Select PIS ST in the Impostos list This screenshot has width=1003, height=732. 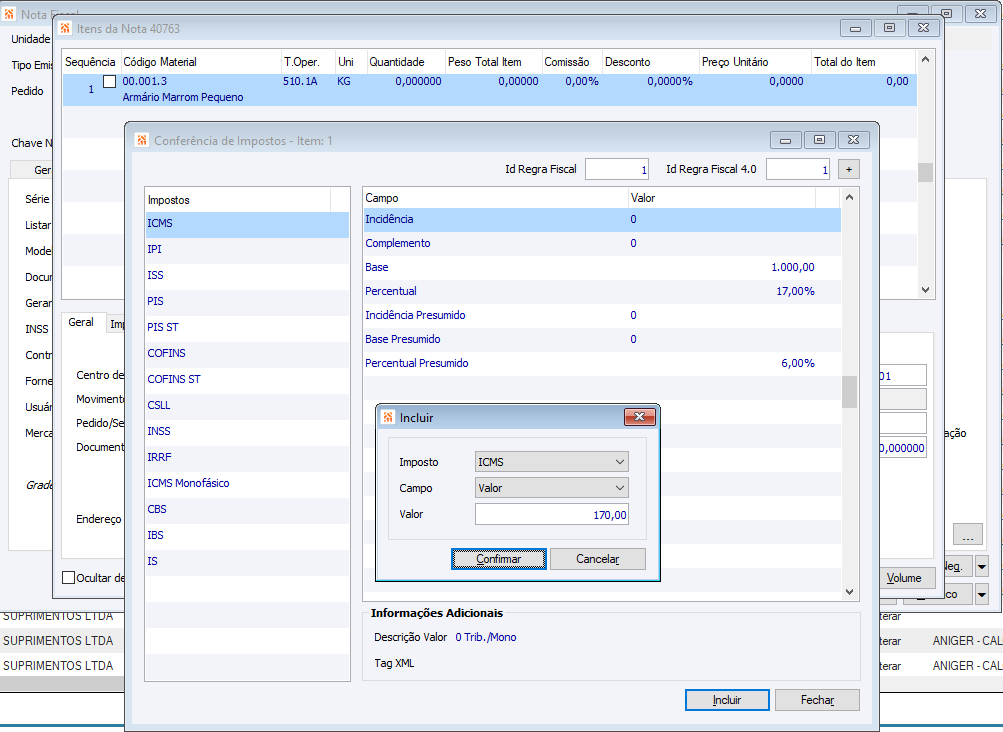coord(248,327)
